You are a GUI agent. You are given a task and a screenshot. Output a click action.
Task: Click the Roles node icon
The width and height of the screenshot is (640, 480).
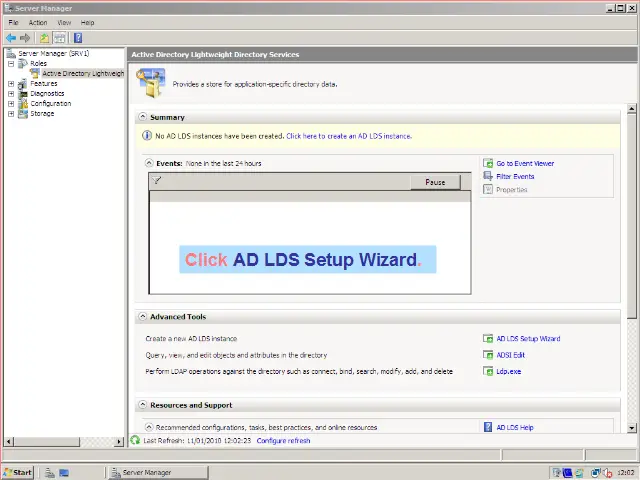[23, 63]
